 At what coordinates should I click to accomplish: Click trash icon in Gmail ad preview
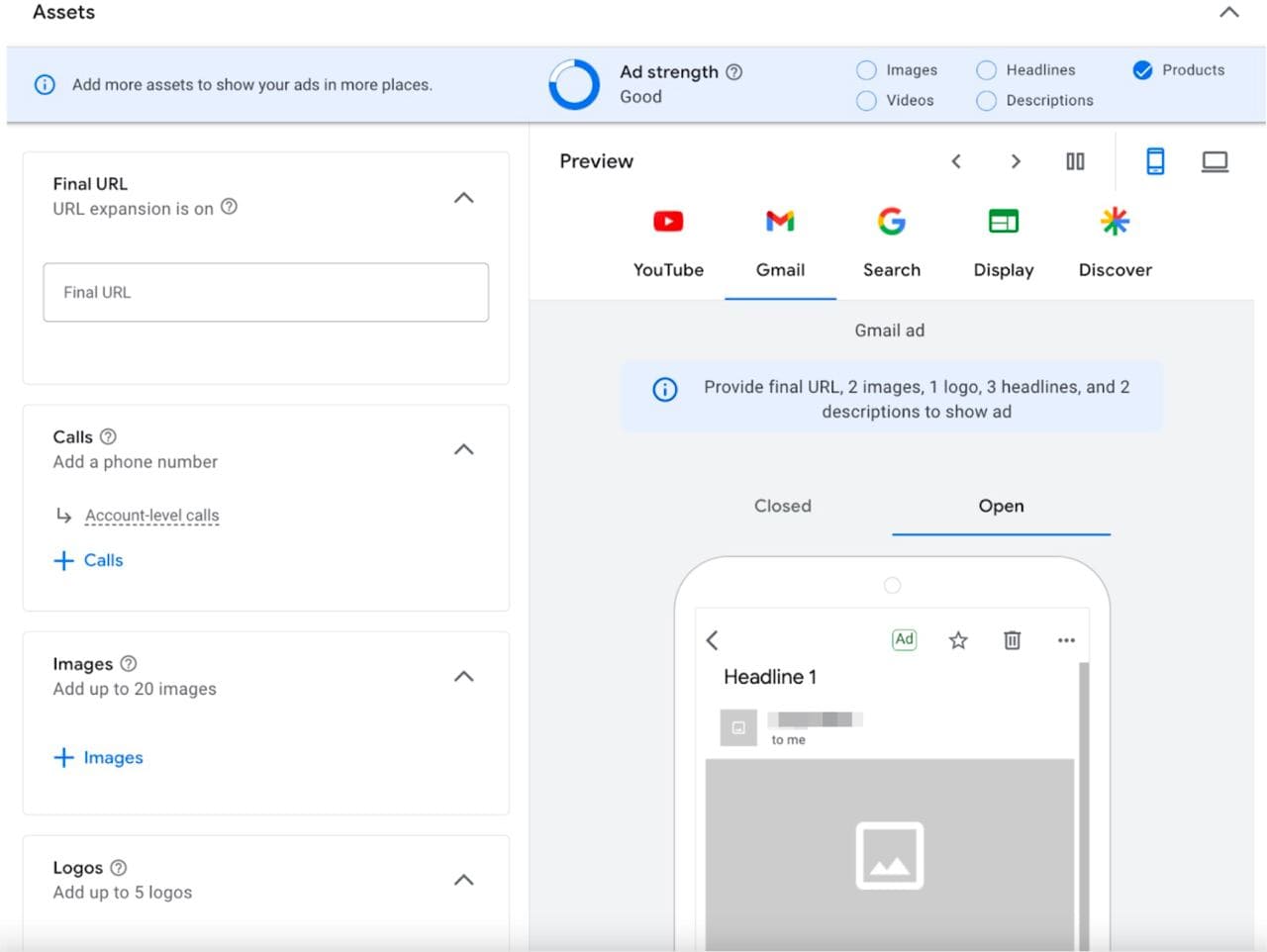(x=1012, y=640)
